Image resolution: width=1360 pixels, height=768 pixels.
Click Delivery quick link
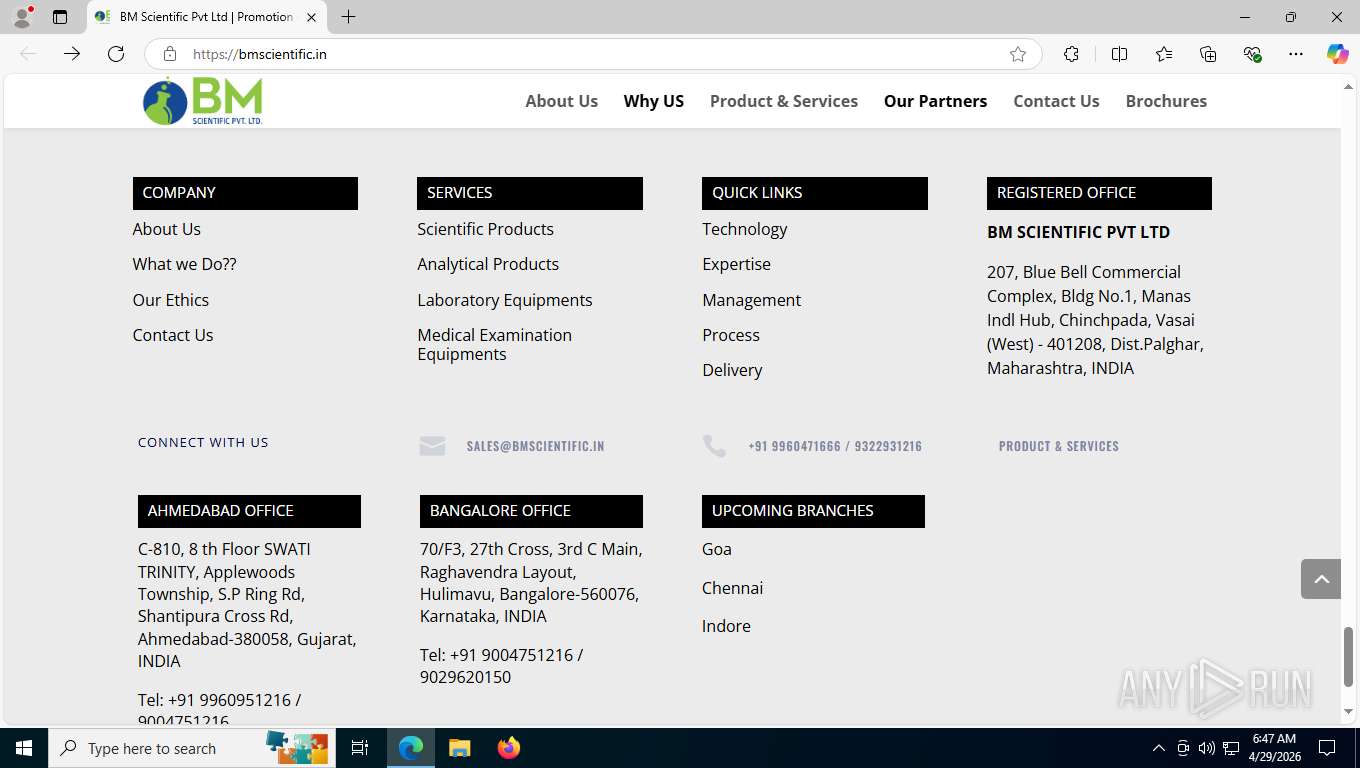(x=732, y=370)
